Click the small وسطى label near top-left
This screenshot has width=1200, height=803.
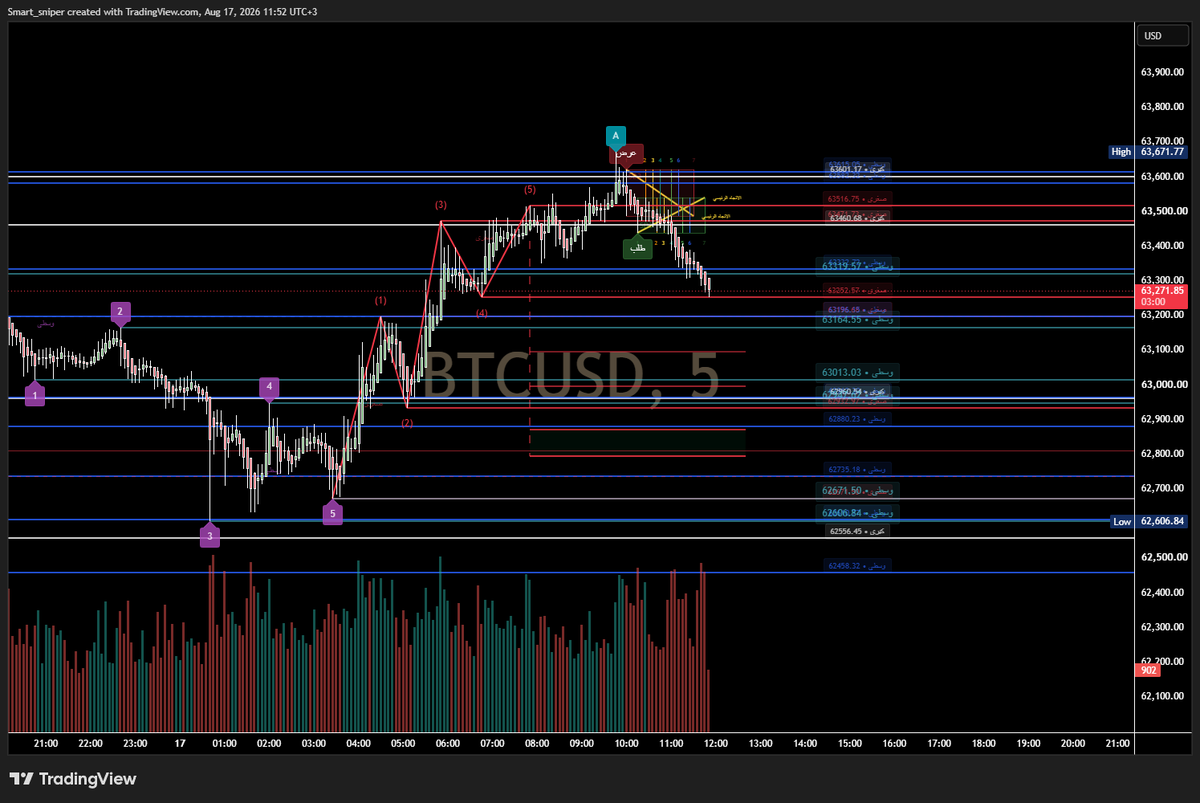[x=46, y=324]
